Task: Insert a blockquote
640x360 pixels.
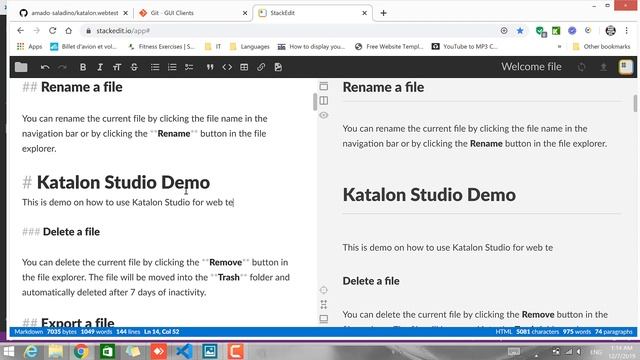Action: (x=210, y=67)
